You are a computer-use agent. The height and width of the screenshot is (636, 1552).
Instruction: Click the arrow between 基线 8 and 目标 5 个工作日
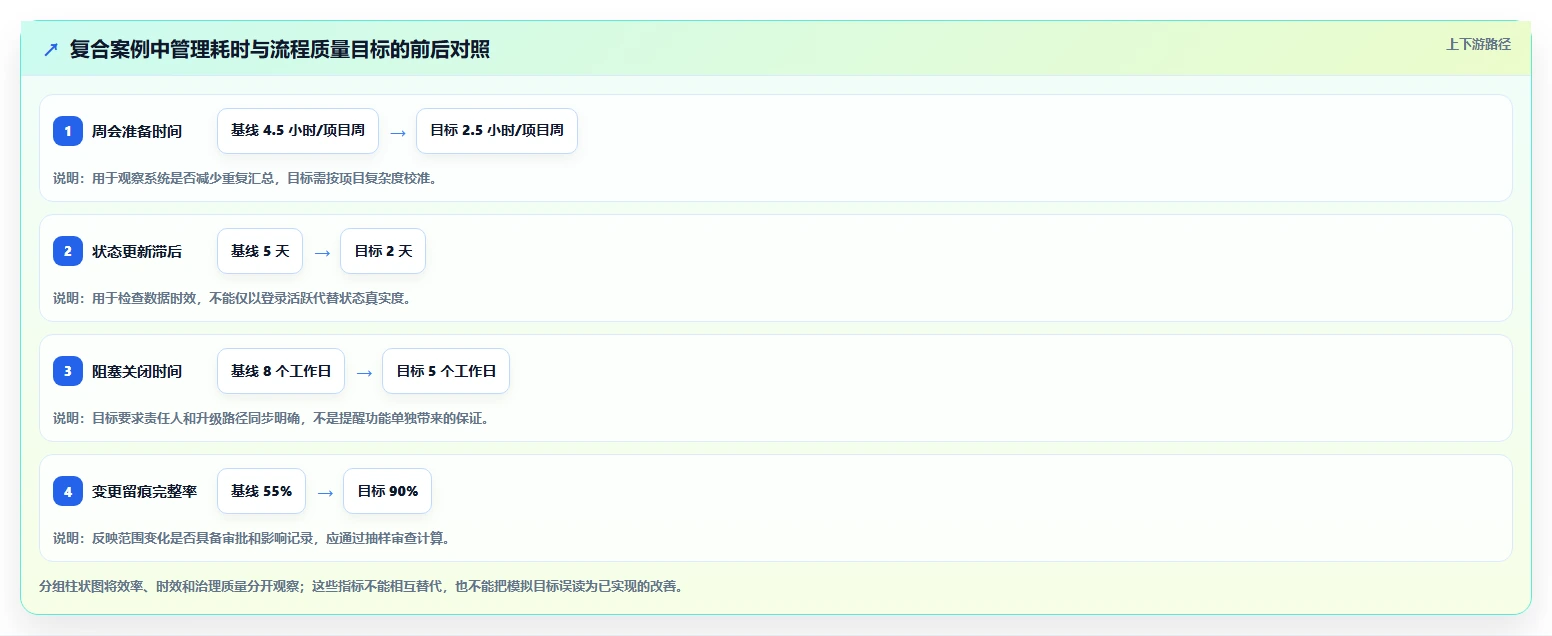[364, 372]
